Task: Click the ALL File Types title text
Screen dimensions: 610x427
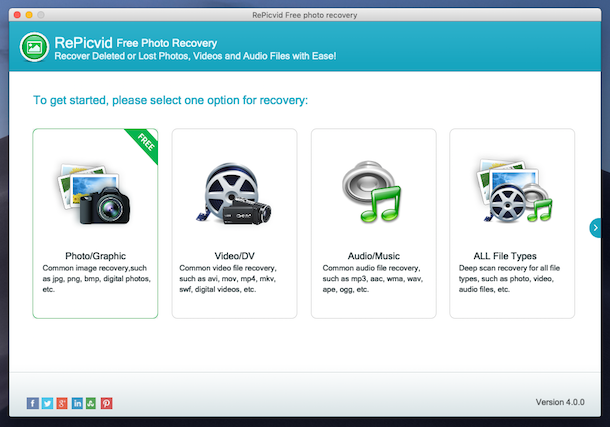Action: click(505, 256)
